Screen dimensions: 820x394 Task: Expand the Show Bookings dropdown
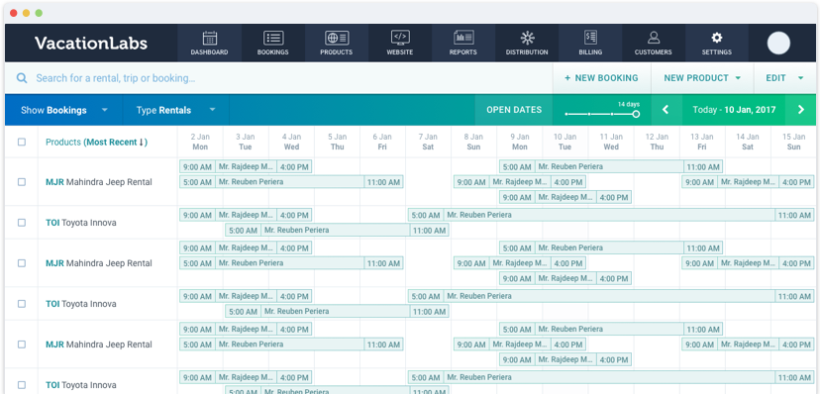click(x=64, y=110)
